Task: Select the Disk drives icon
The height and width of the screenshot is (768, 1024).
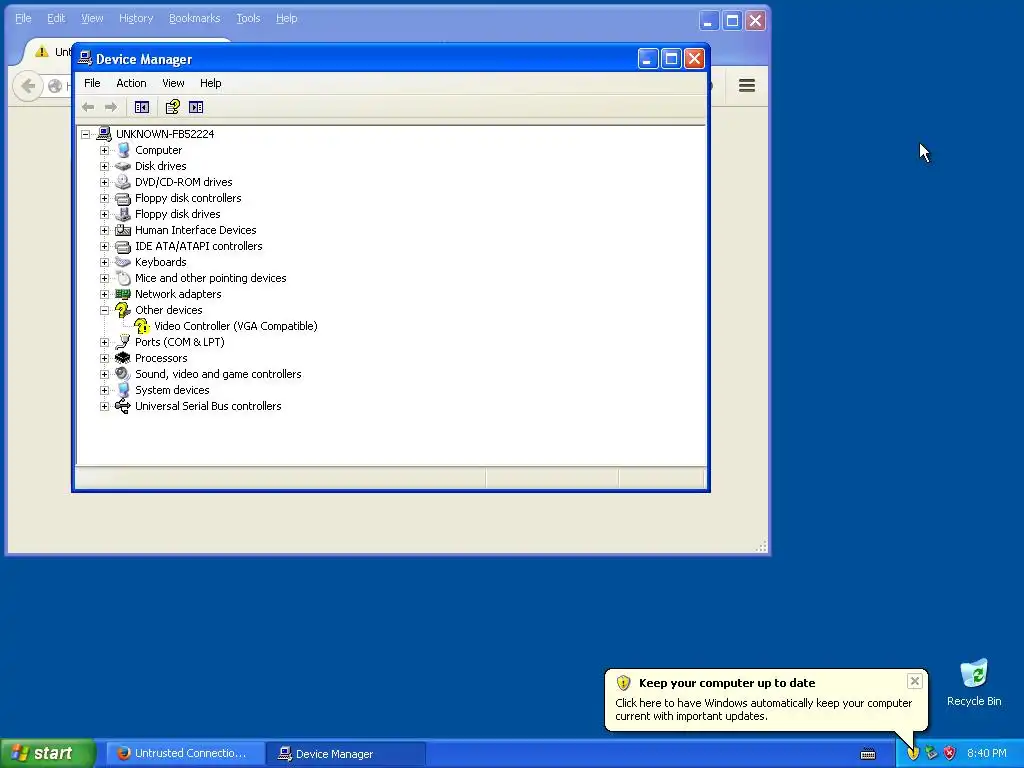Action: click(x=123, y=166)
